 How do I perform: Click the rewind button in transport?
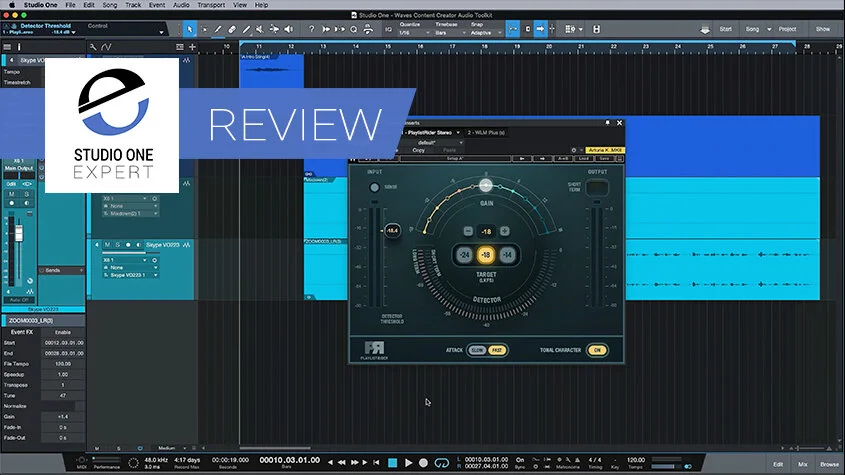click(x=342, y=463)
